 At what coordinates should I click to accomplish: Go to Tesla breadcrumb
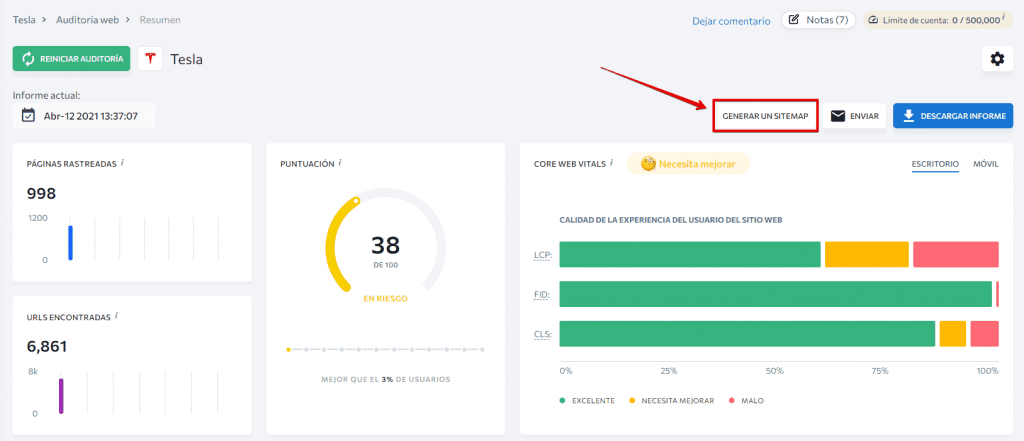click(x=24, y=20)
